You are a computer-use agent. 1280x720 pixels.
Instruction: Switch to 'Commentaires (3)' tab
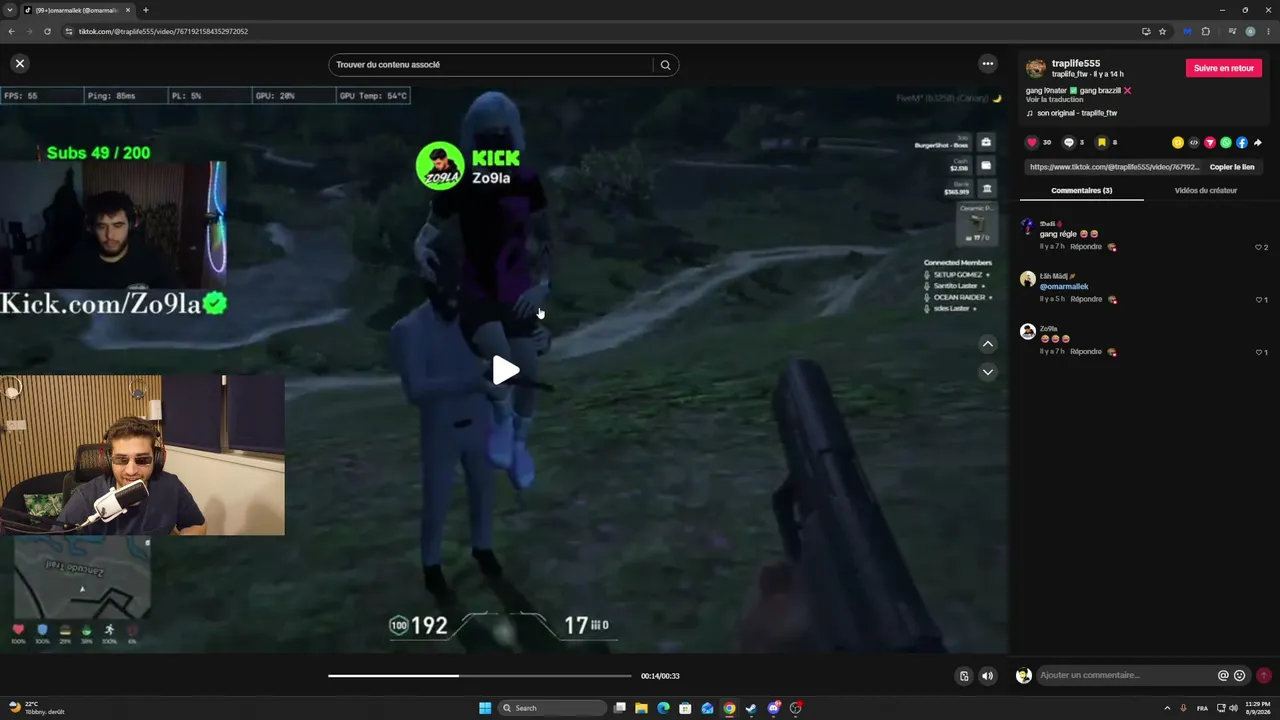tap(1081, 190)
